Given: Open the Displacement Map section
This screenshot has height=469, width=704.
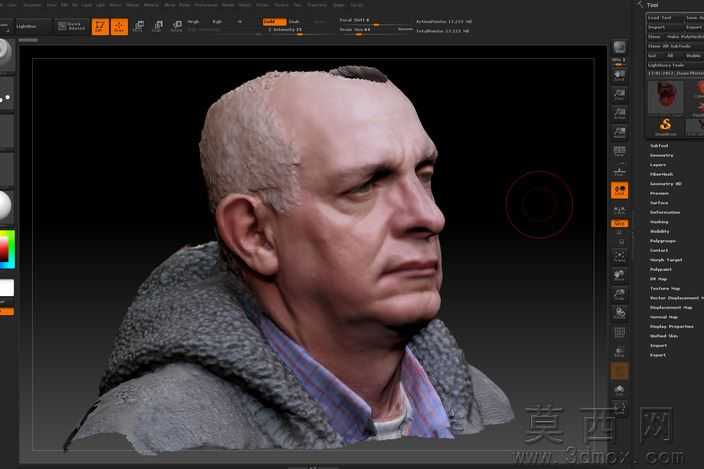Looking at the screenshot, I should (671, 307).
